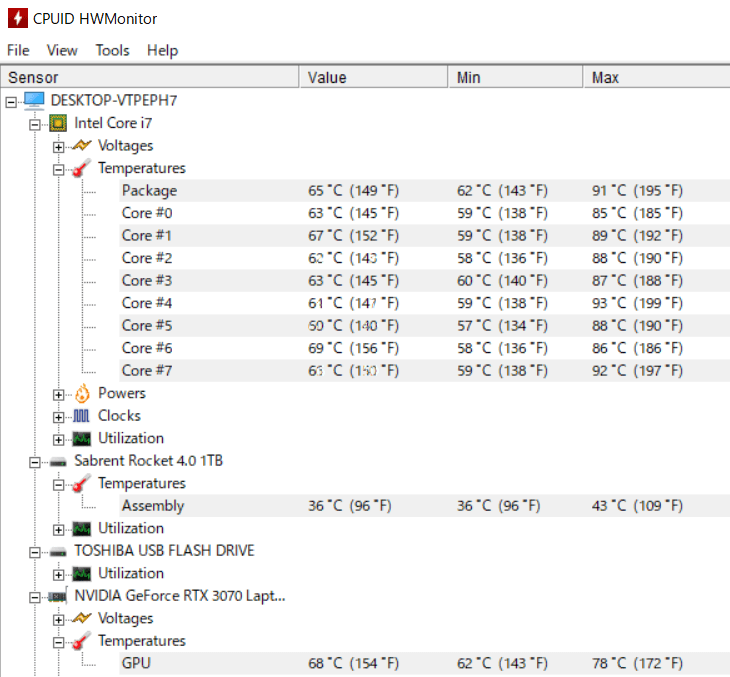The height and width of the screenshot is (677, 730).
Task: Select the Core #6 row
Action: click(x=425, y=348)
